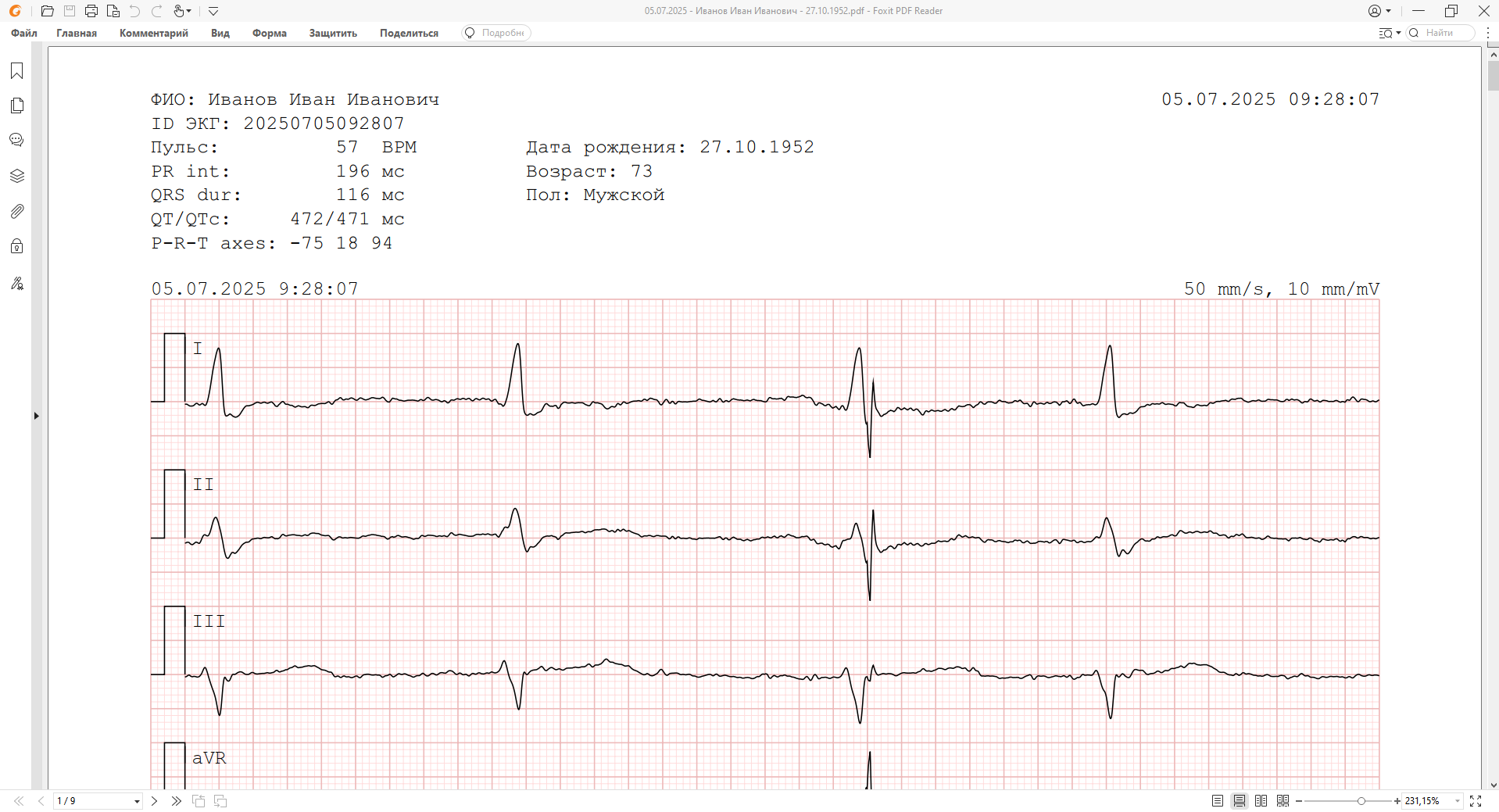Open the Comments panel
This screenshot has height=812, width=1499.
pos(16,141)
